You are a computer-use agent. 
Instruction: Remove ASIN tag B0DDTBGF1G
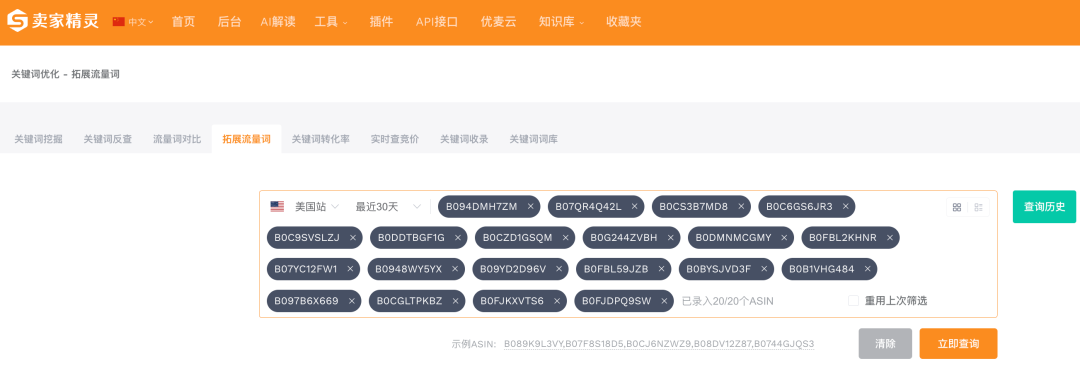click(x=457, y=238)
